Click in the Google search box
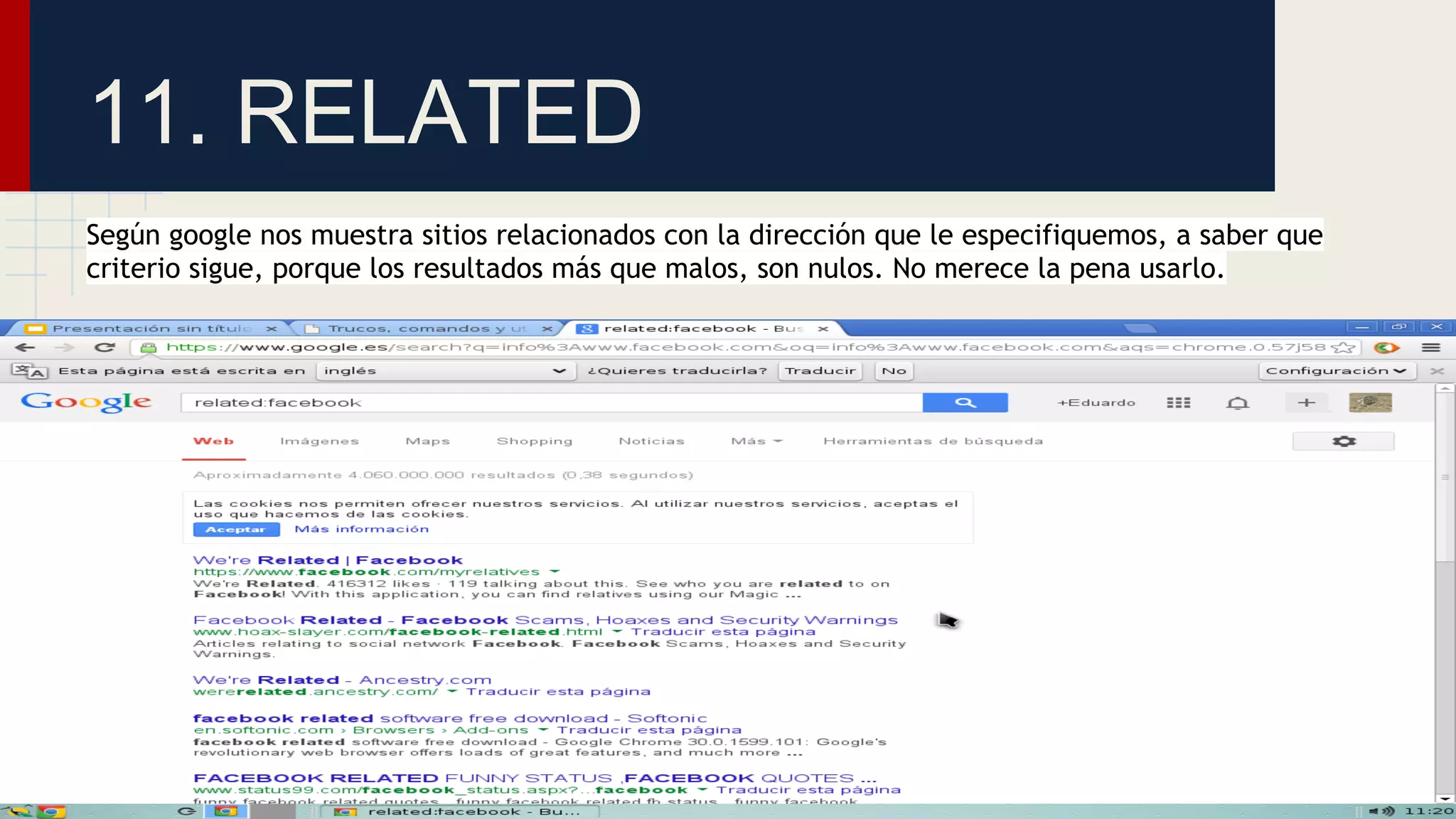 tap(552, 402)
